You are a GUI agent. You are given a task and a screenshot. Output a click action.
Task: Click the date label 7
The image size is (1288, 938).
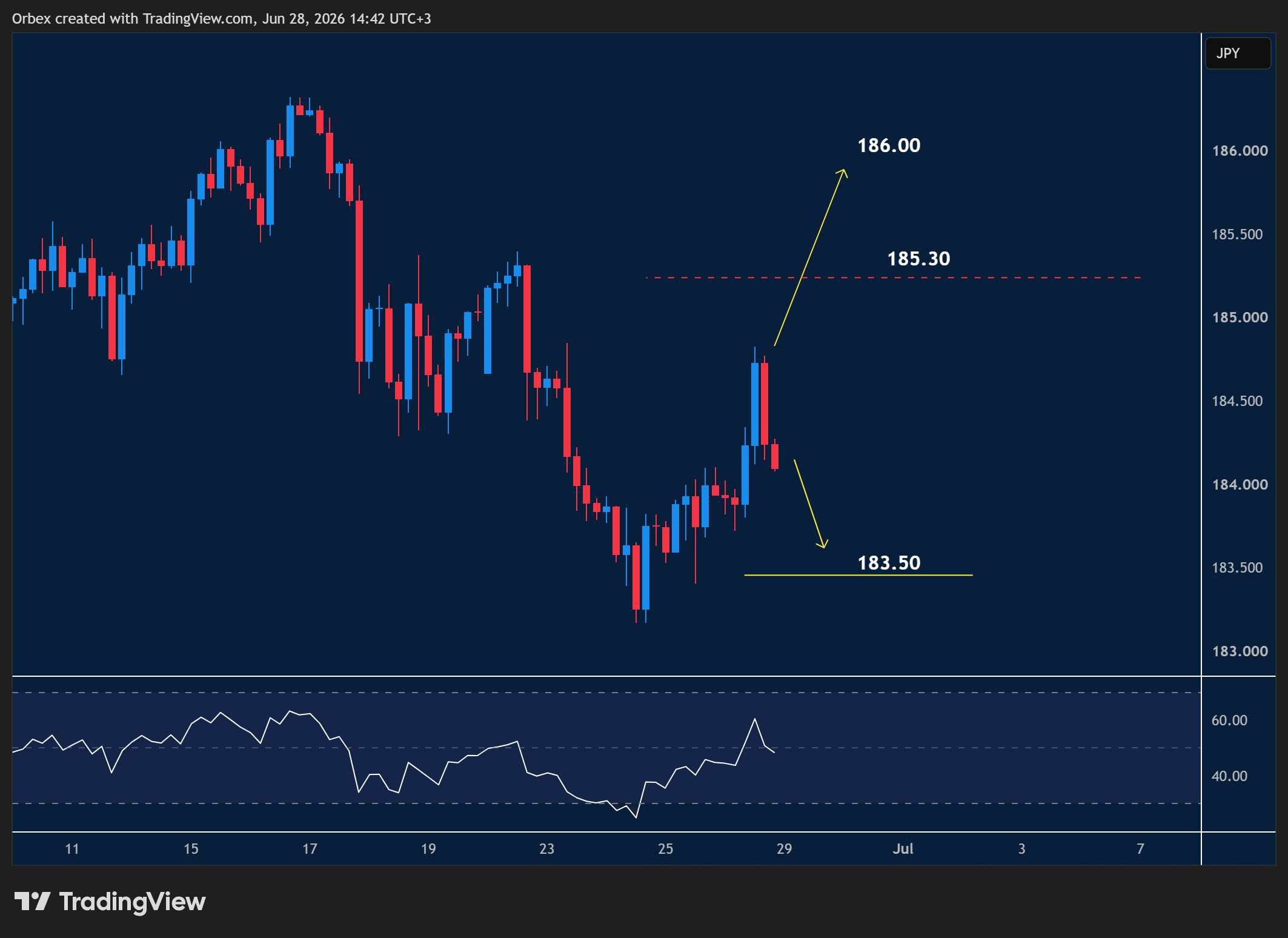[1140, 849]
